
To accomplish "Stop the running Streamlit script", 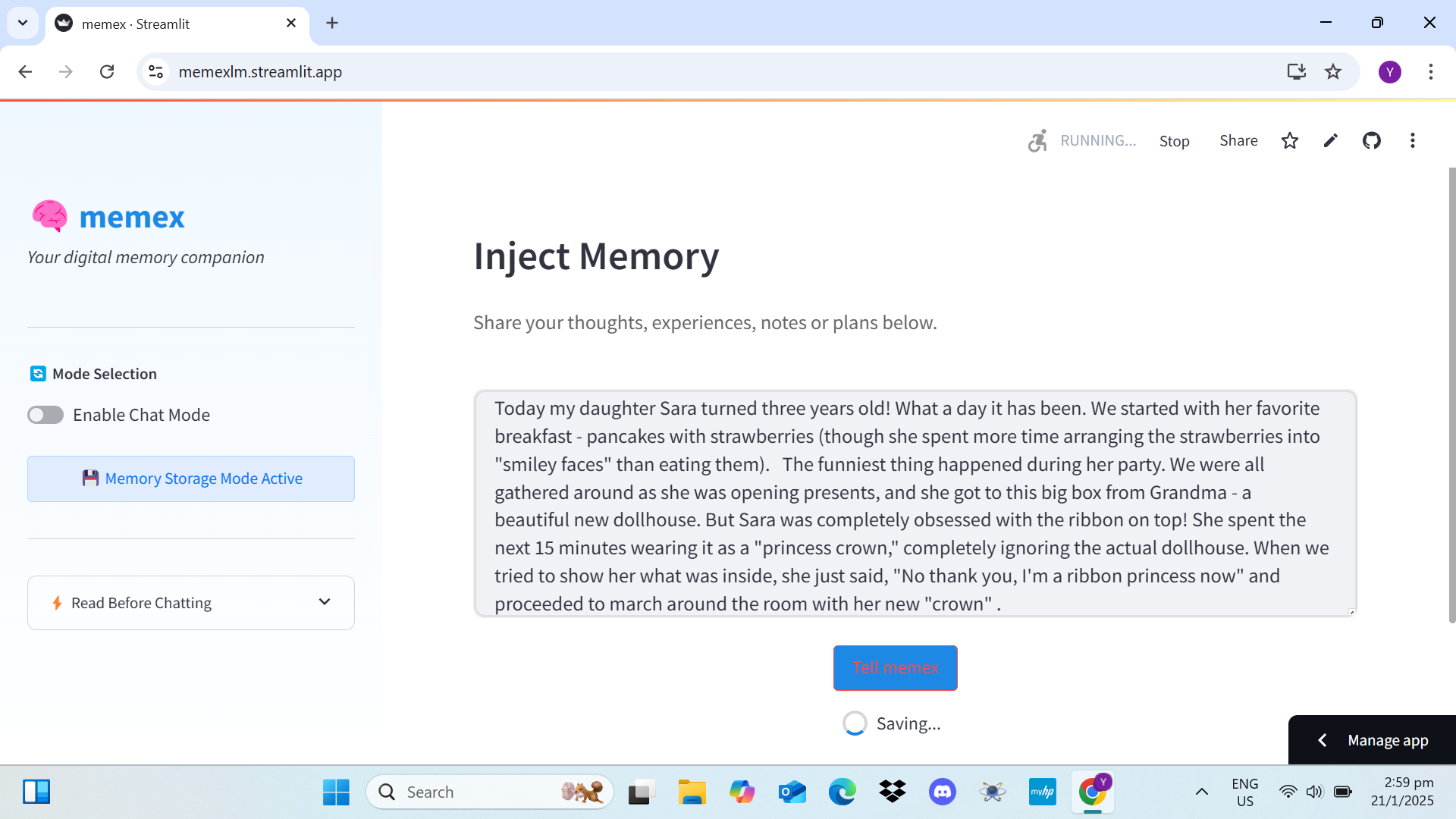I will coord(1174,141).
